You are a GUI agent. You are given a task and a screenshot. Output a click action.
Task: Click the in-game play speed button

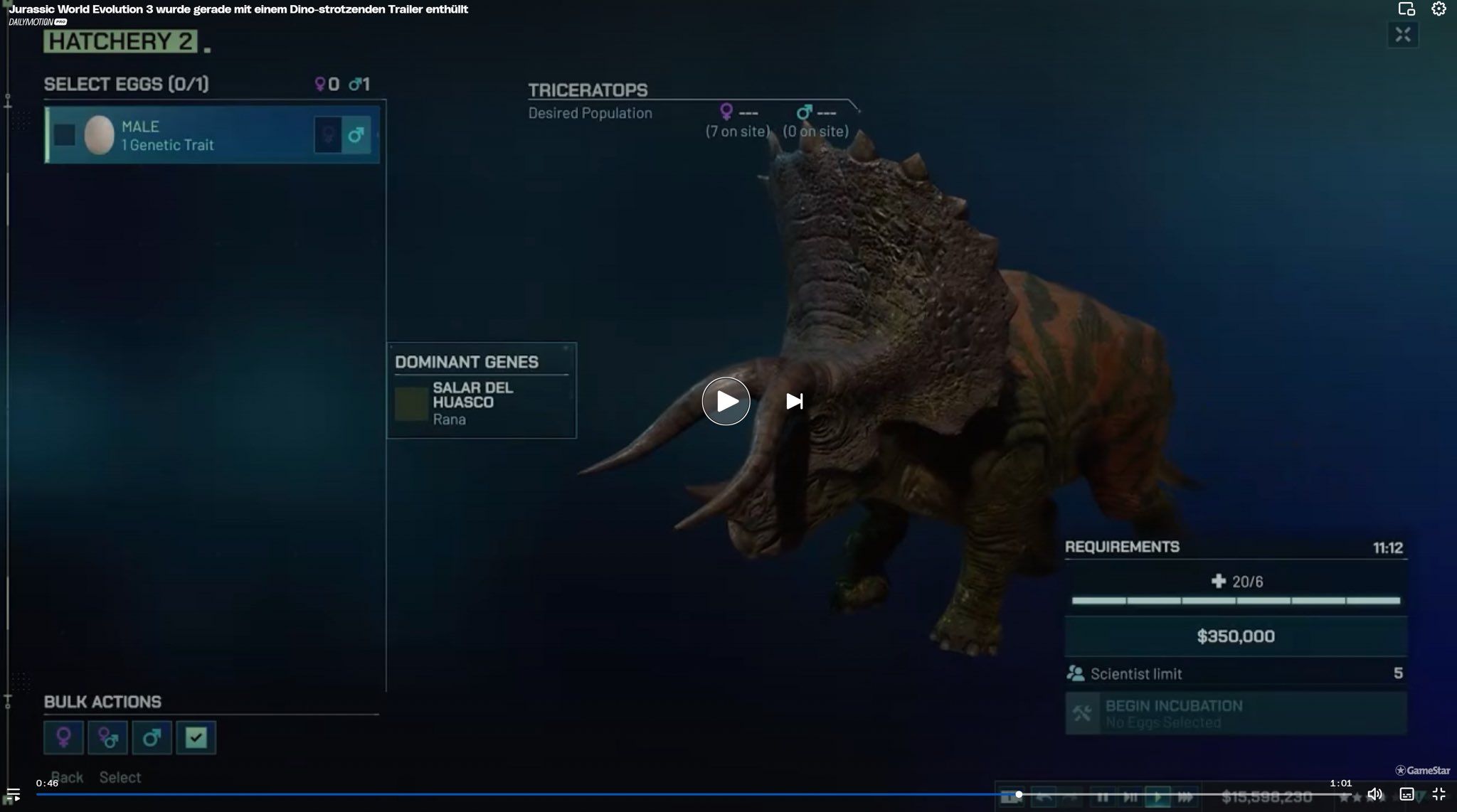pos(1157,797)
